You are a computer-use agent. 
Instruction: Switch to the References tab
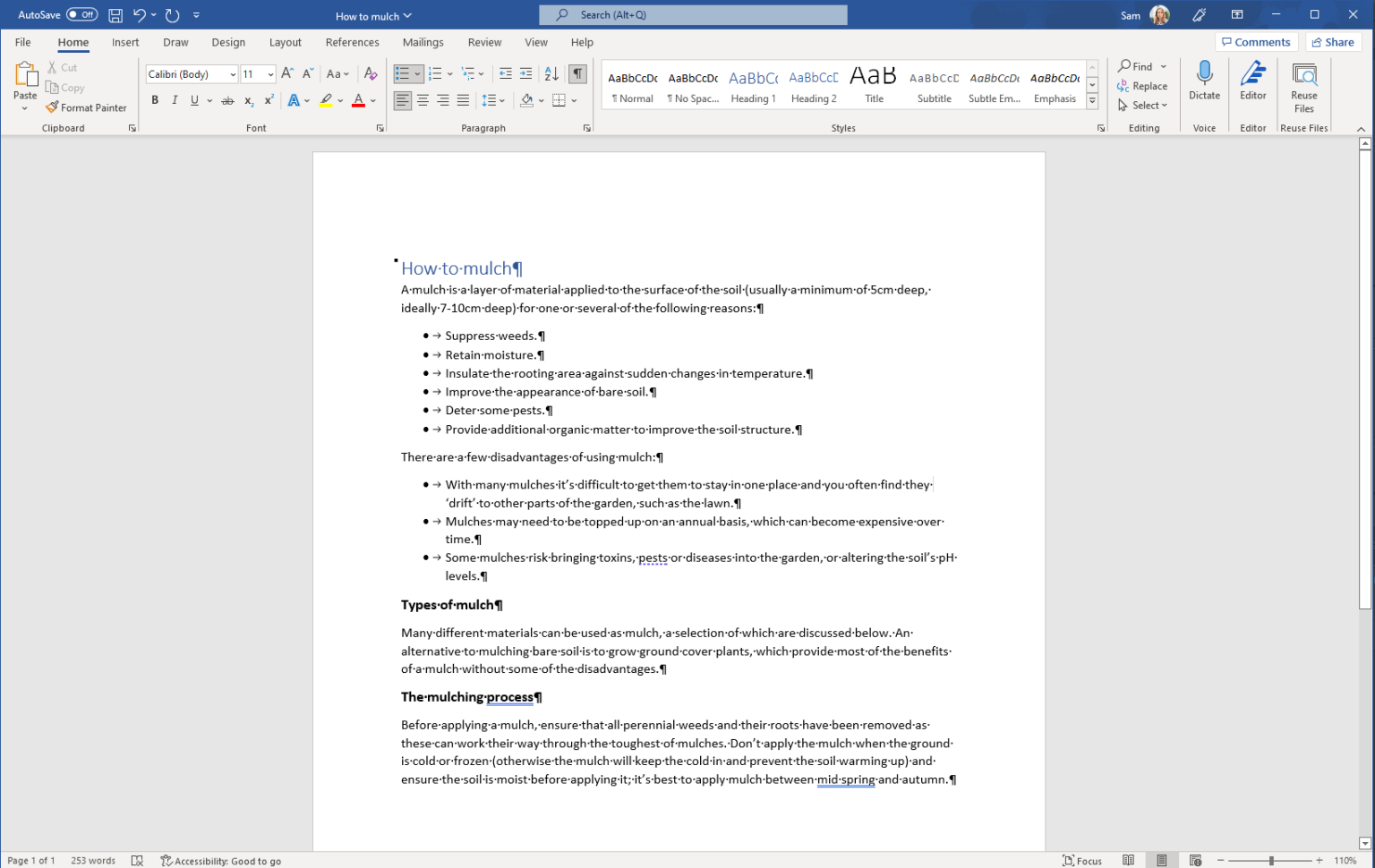[352, 42]
